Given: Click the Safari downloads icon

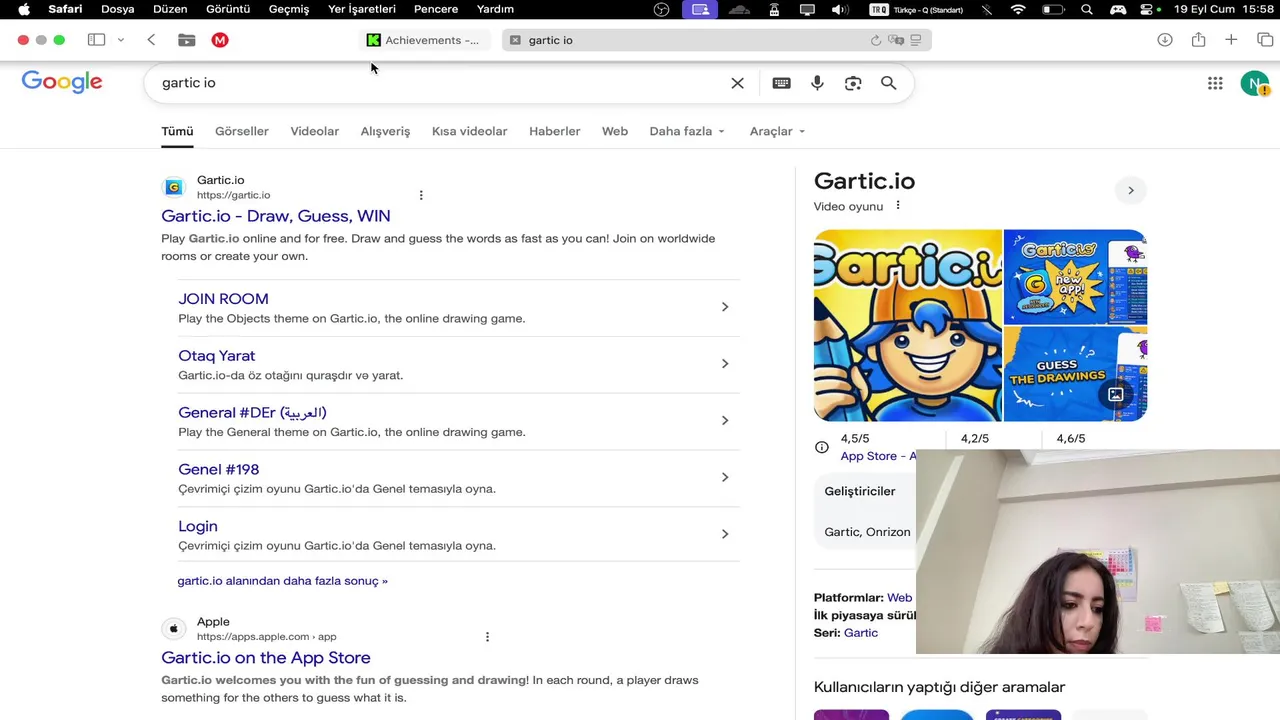Looking at the screenshot, I should click(1165, 40).
